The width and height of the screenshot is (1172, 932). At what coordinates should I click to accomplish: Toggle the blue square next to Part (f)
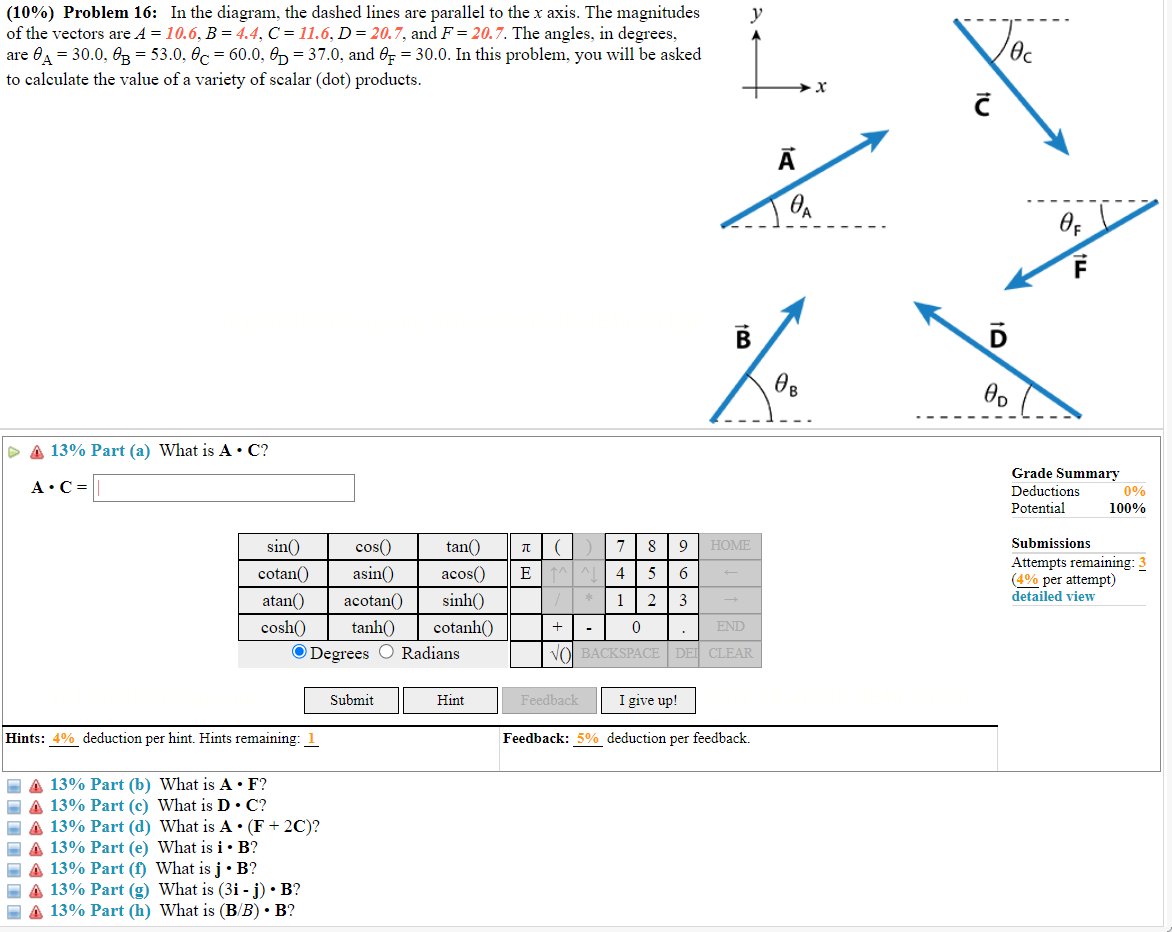pos(12,869)
